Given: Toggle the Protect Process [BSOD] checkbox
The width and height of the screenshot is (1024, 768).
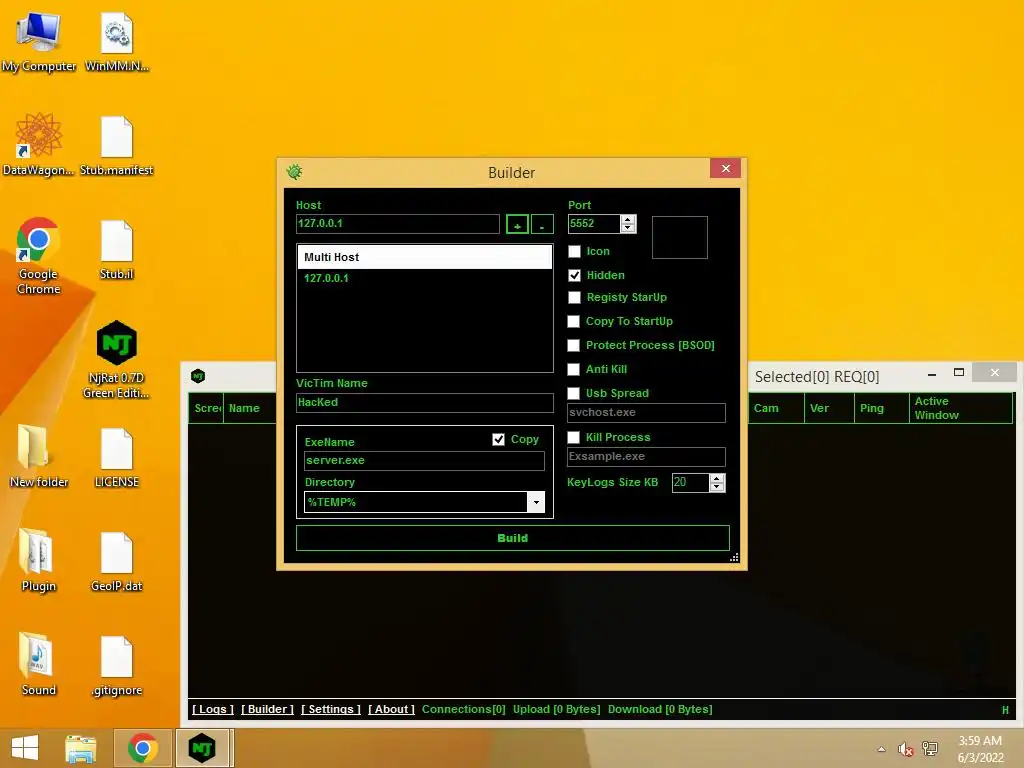Looking at the screenshot, I should 574,345.
